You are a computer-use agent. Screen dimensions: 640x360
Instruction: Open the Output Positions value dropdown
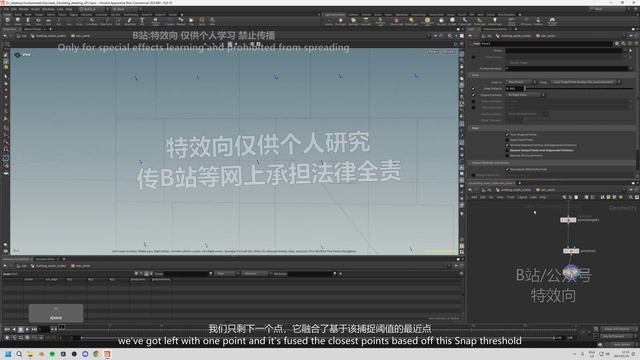(525, 95)
